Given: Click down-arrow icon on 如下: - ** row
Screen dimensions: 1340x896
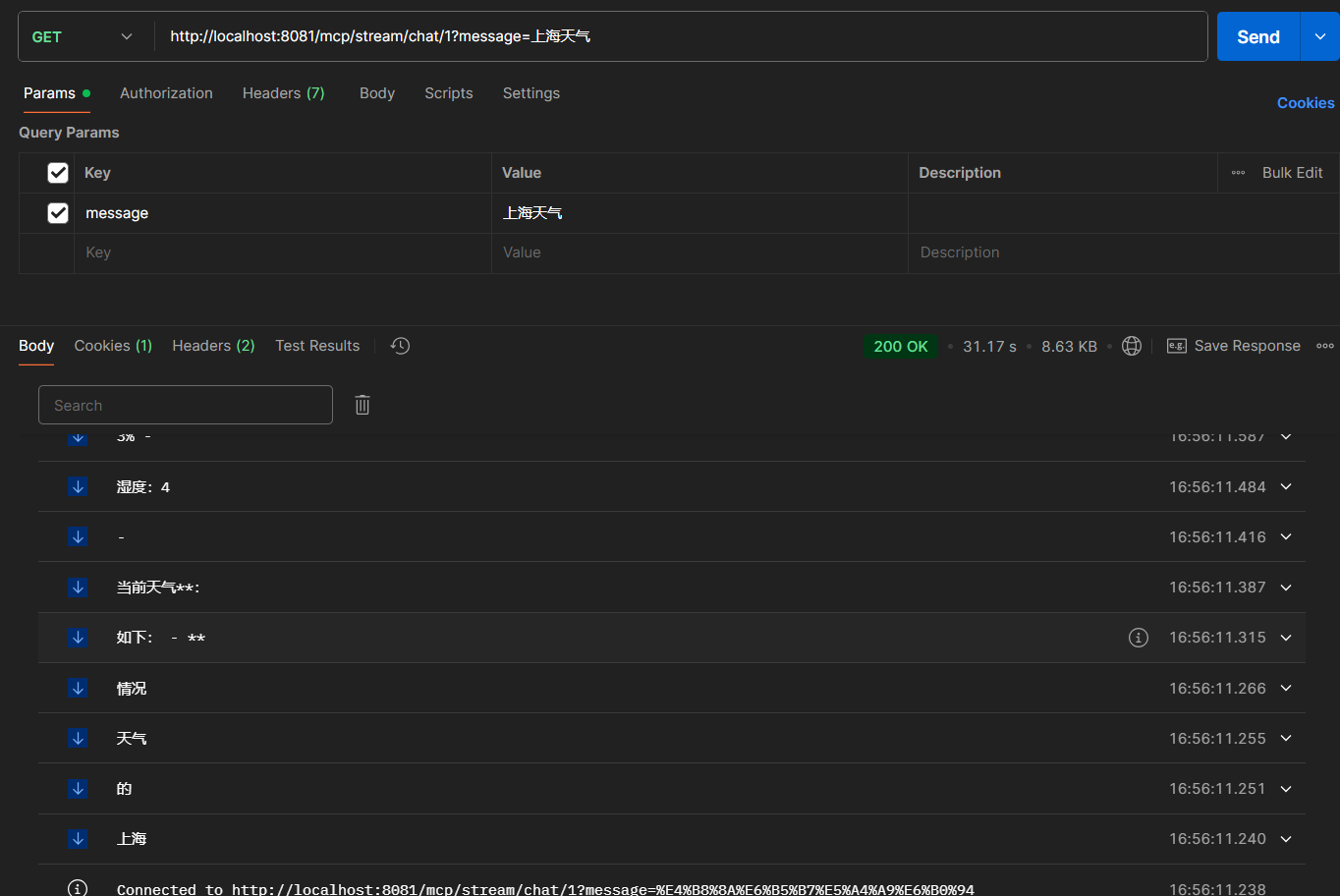Looking at the screenshot, I should pyautogui.click(x=79, y=638).
